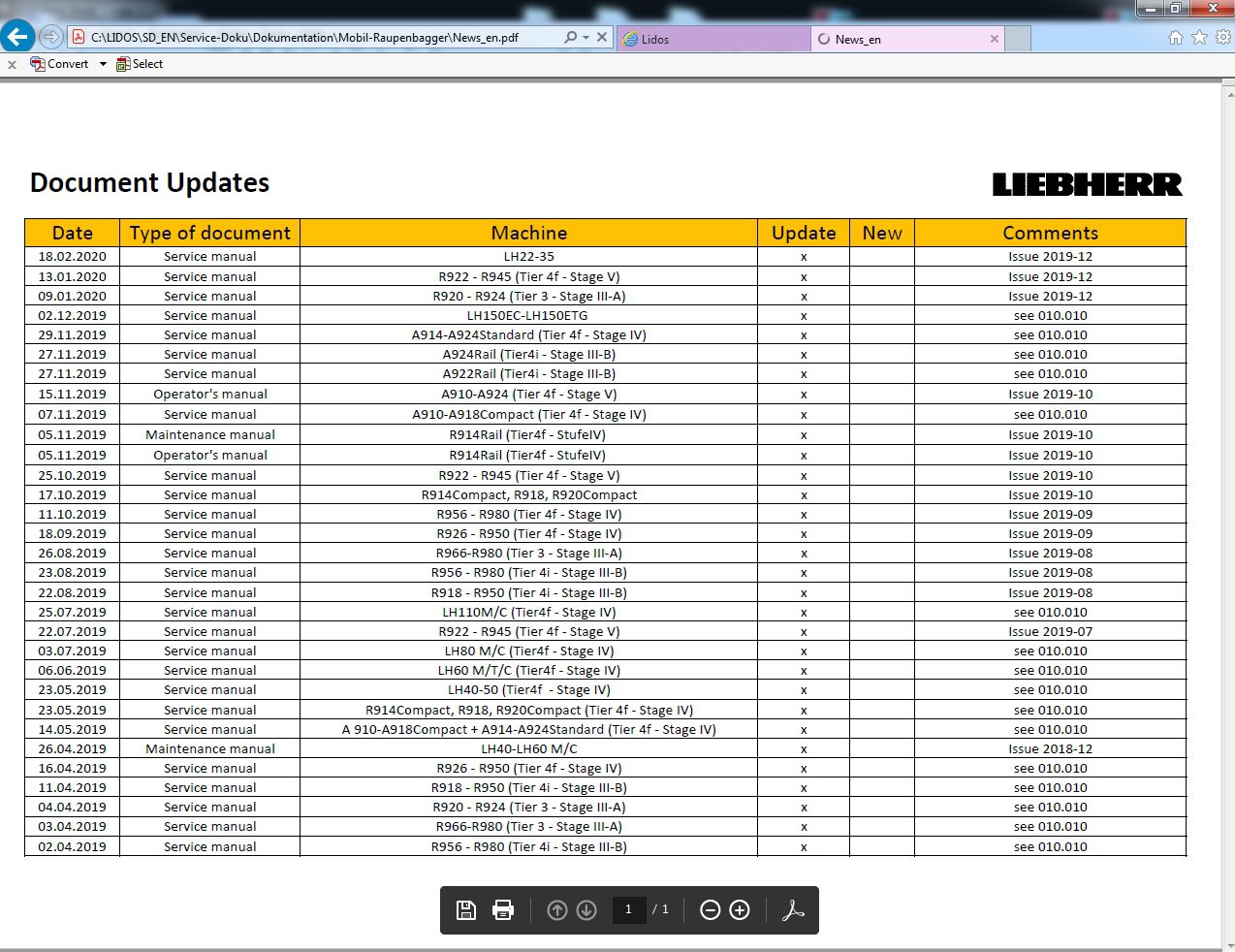Click the stop loading X in address bar
Screen dimensions: 1235x952
point(602,38)
